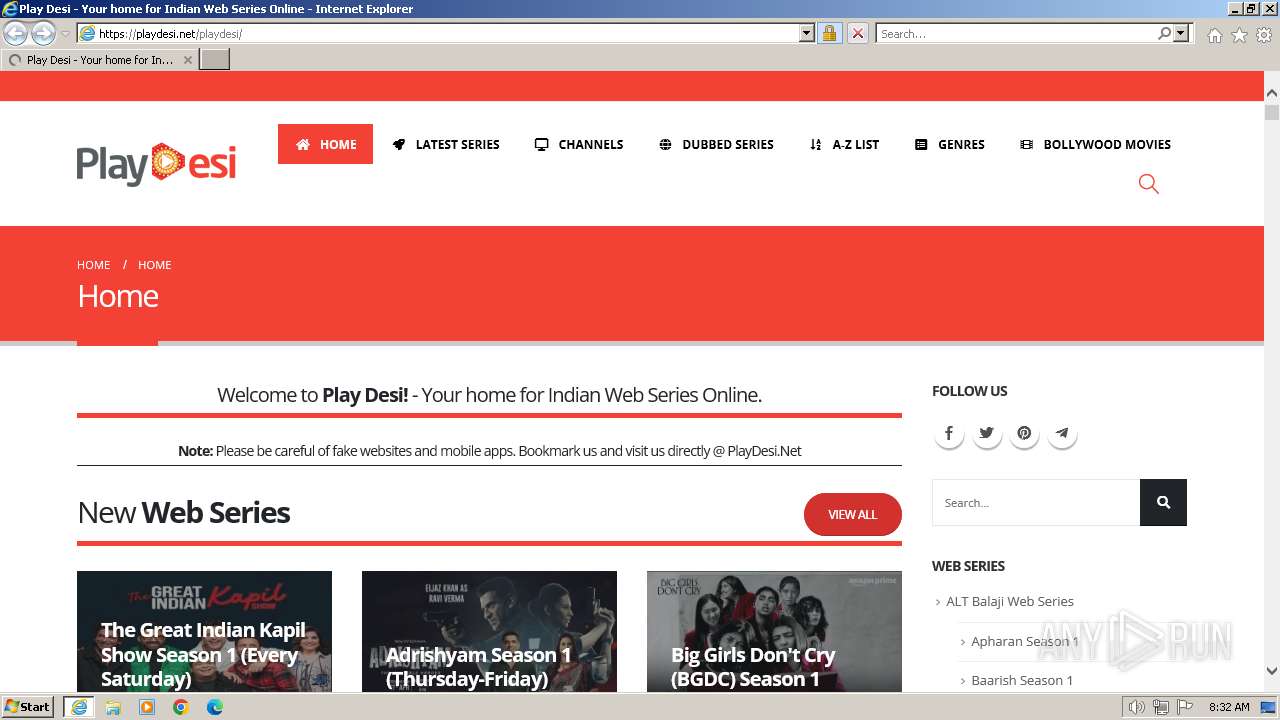The width and height of the screenshot is (1280, 720).
Task: Open Adrishyam Season 1 thumbnail
Action: coord(489,632)
